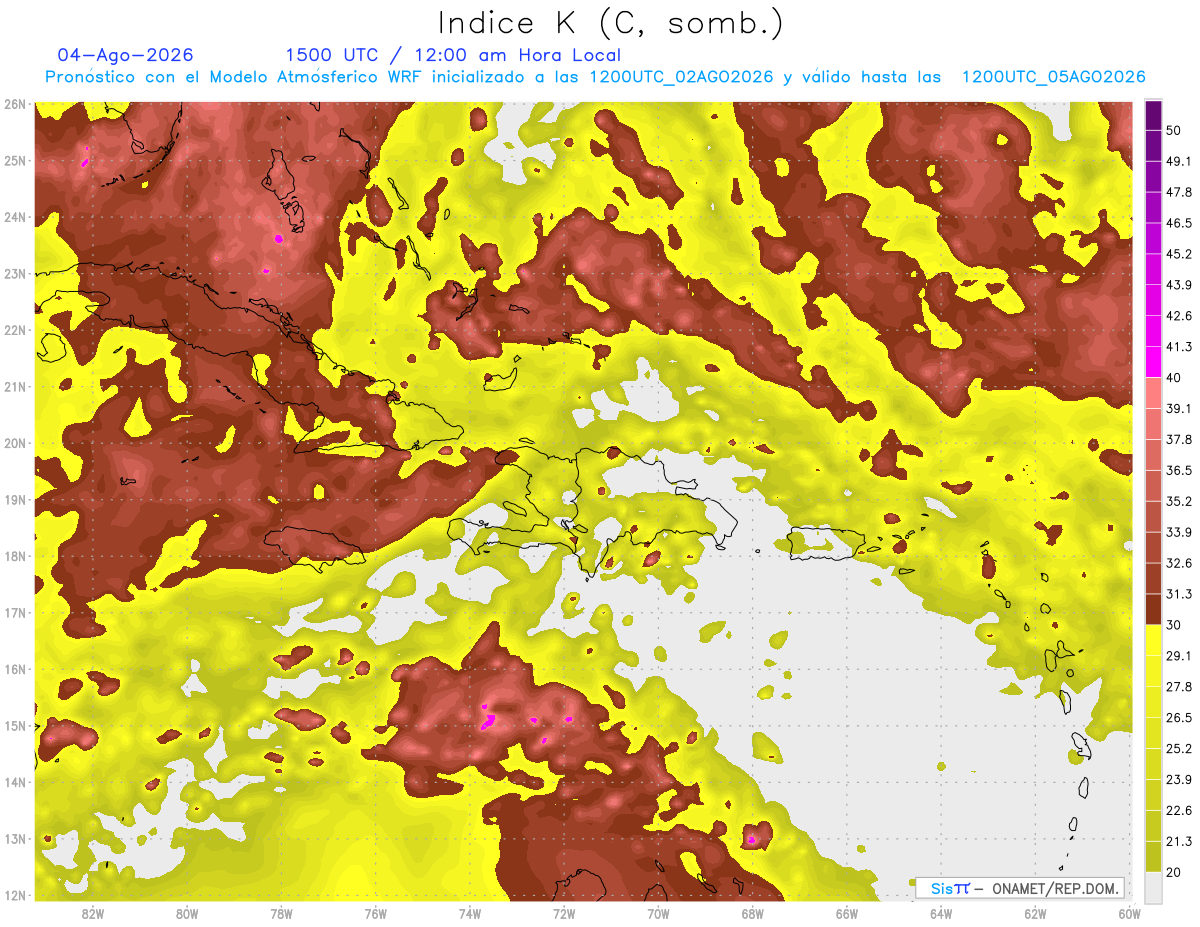The width and height of the screenshot is (1200, 927).
Task: Click the '66W' longitude label
Action: [x=846, y=913]
